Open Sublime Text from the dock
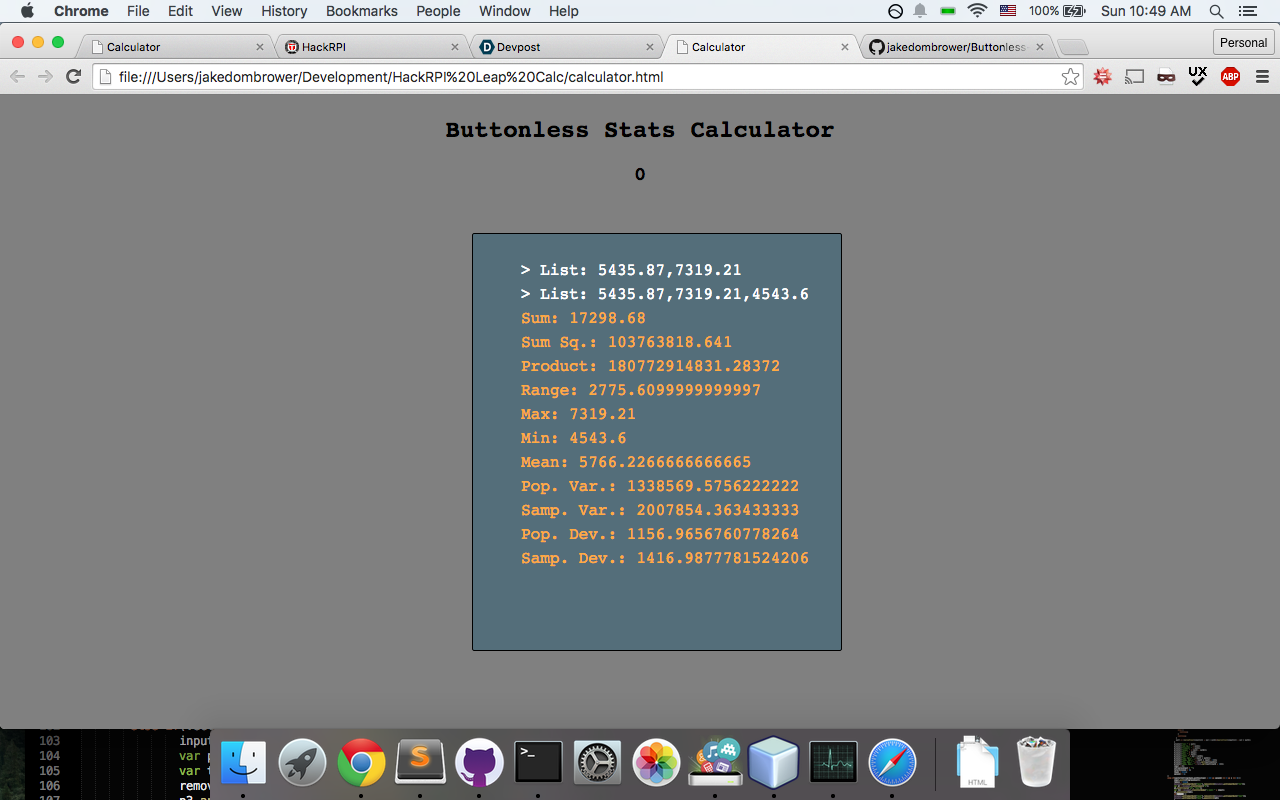Image resolution: width=1280 pixels, height=800 pixels. [420, 763]
